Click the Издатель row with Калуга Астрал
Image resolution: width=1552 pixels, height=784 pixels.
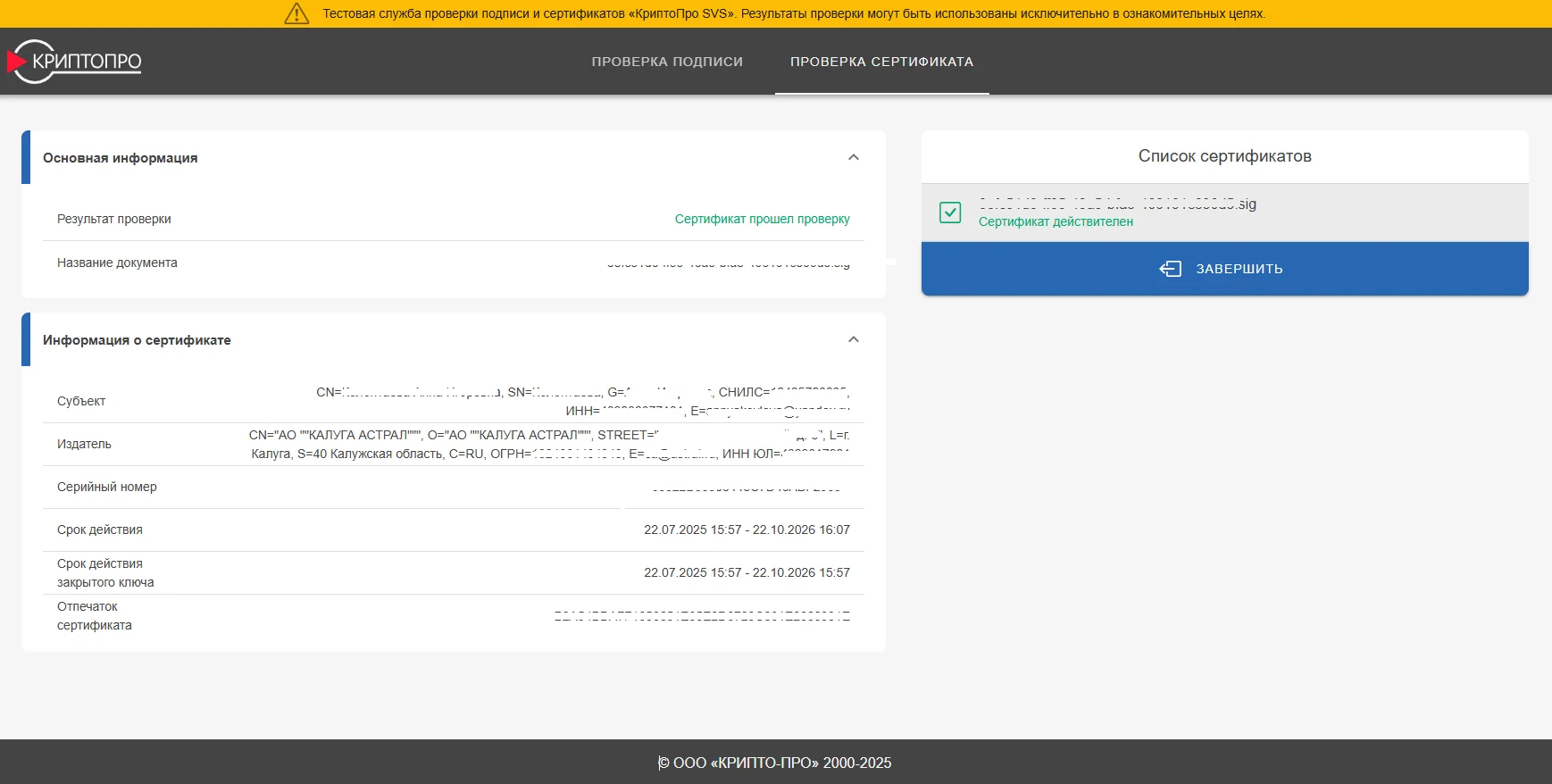548,444
